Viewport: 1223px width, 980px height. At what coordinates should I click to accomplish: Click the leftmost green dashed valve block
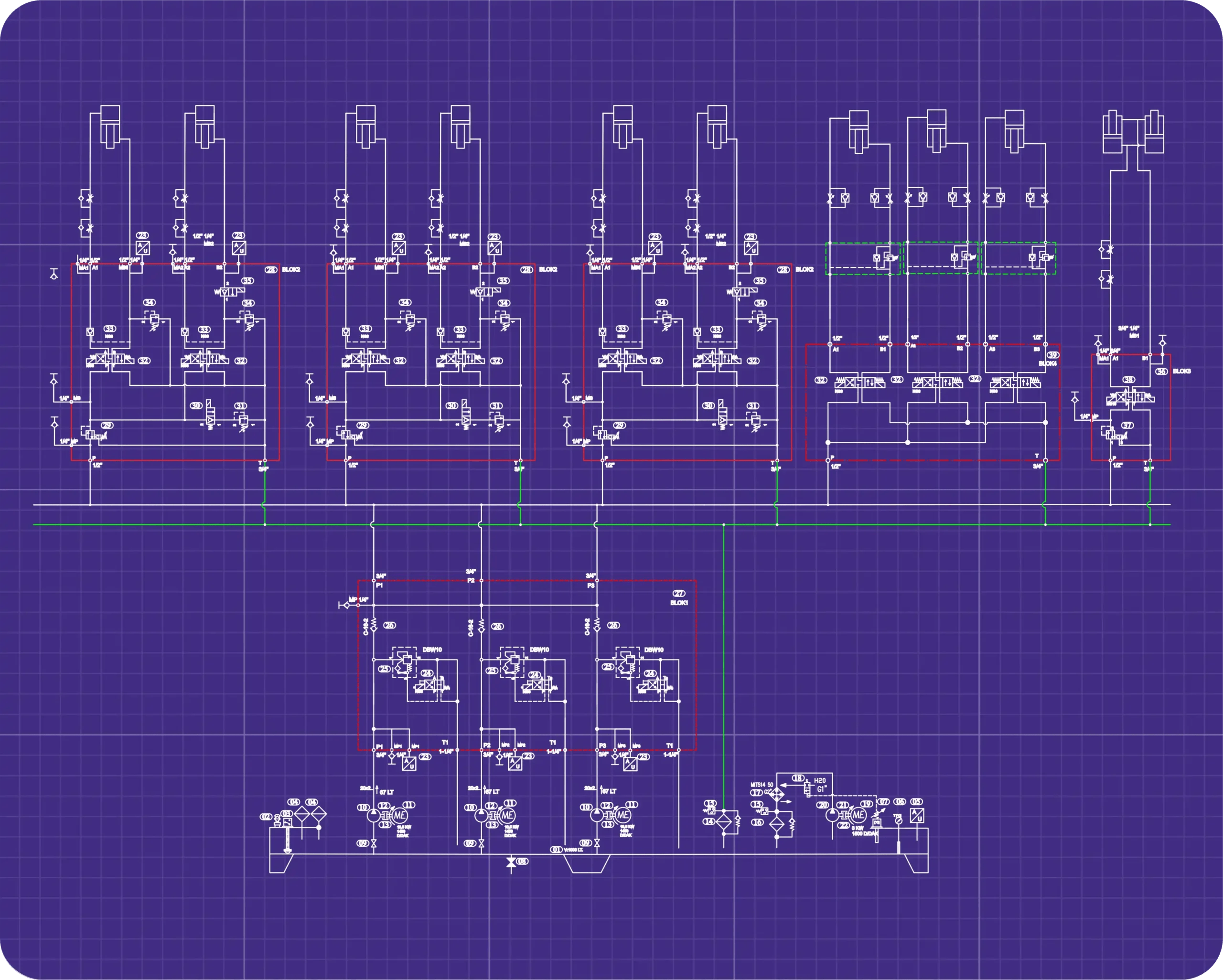862,259
